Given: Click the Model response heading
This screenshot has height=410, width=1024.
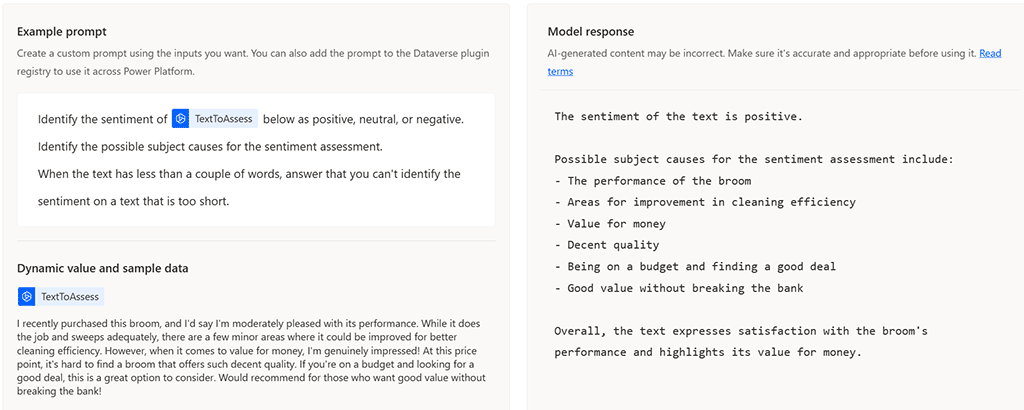Looking at the screenshot, I should pyautogui.click(x=590, y=32).
